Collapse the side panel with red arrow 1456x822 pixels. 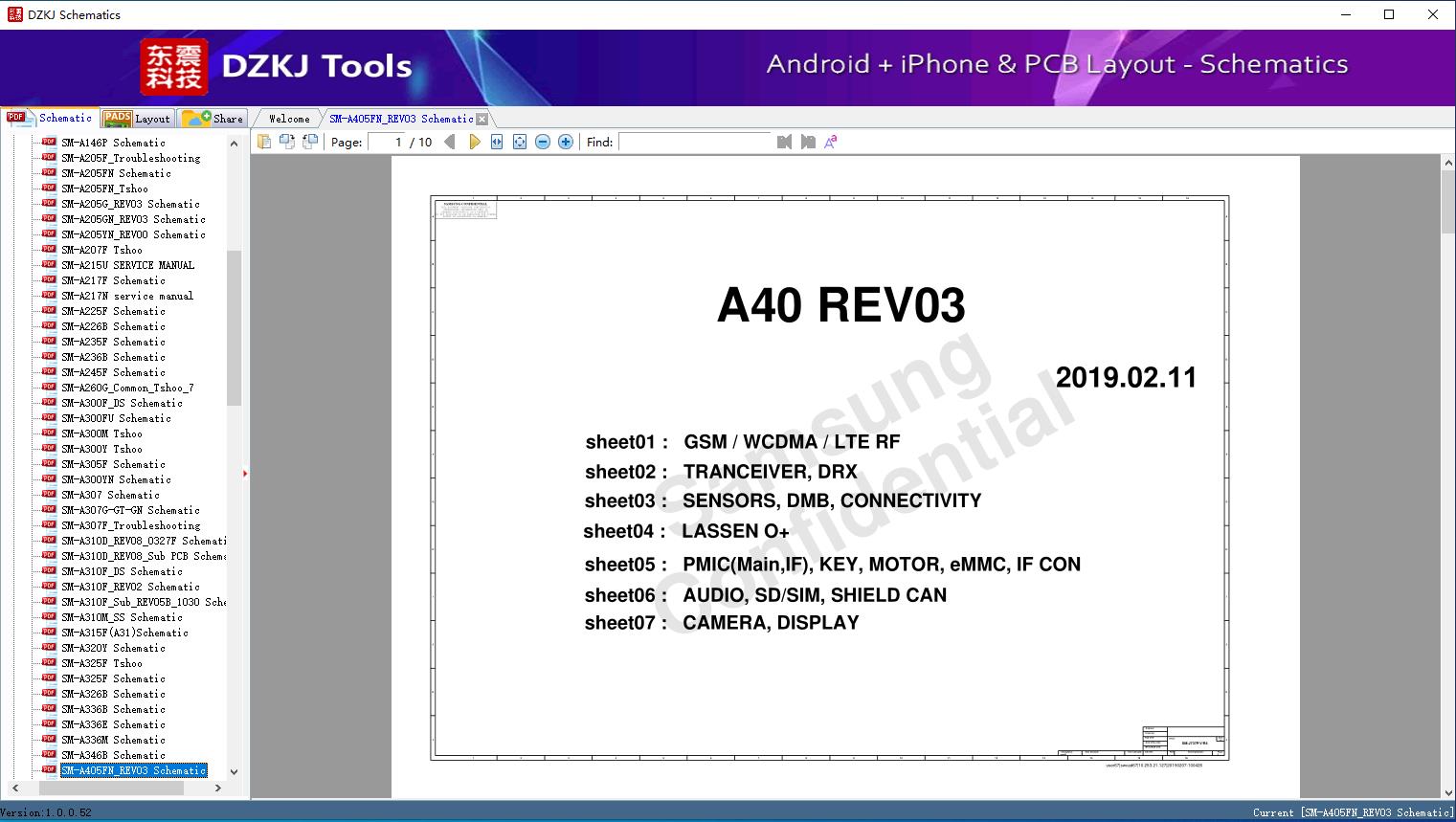pos(245,473)
